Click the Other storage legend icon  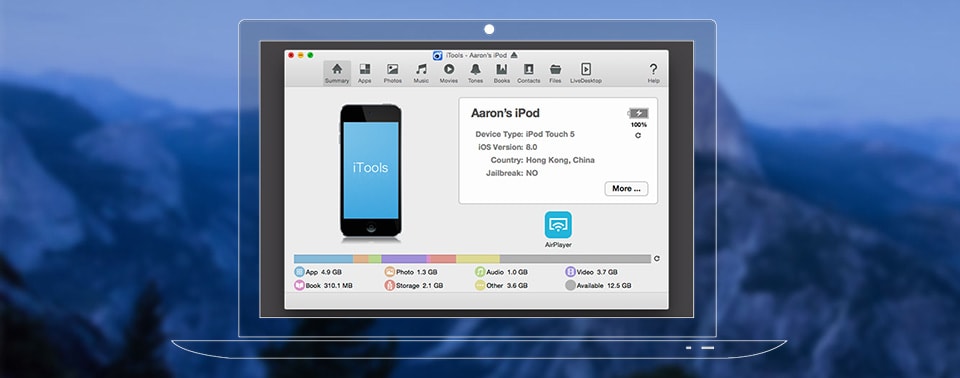480,285
